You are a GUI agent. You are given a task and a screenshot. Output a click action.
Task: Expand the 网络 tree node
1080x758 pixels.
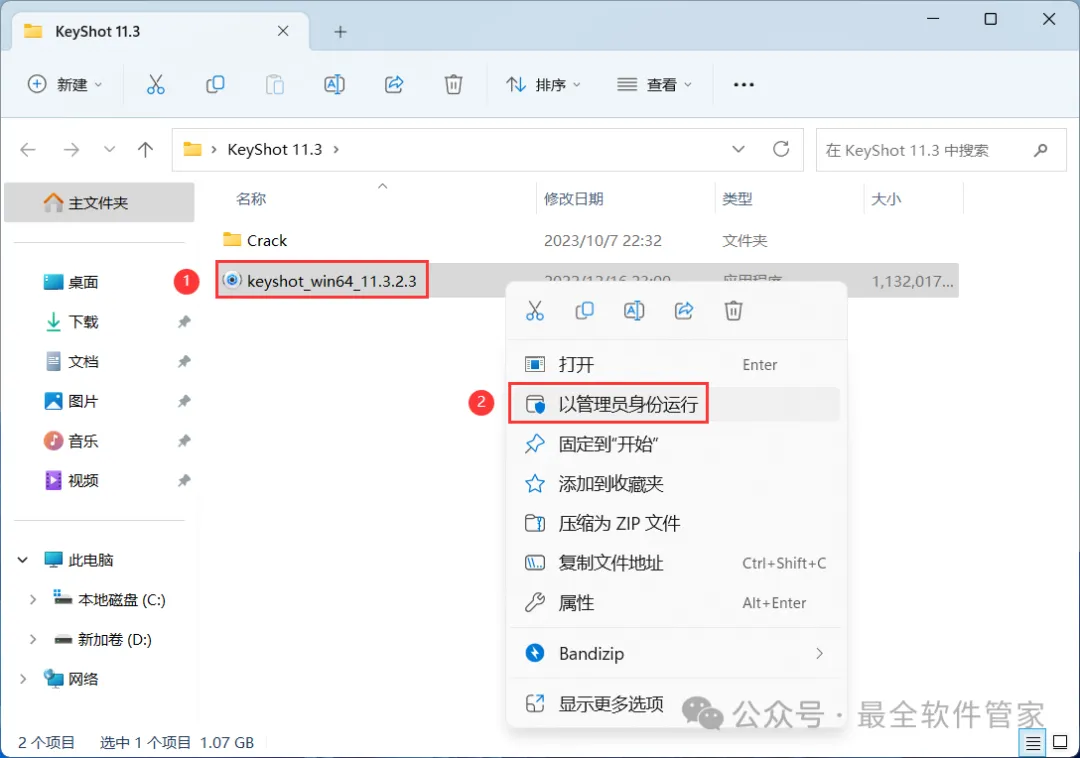point(23,679)
